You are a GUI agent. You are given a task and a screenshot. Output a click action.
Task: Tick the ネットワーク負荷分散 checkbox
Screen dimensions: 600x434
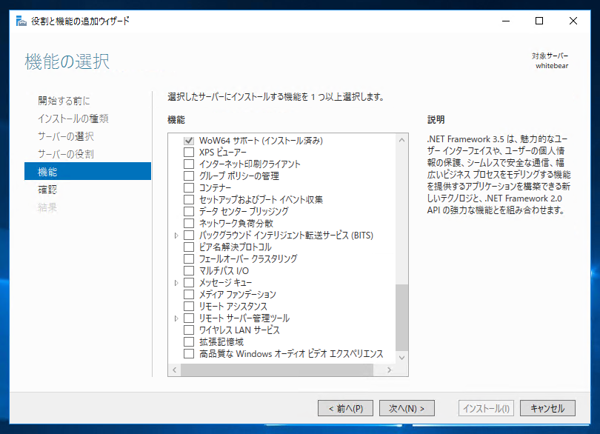coord(189,224)
